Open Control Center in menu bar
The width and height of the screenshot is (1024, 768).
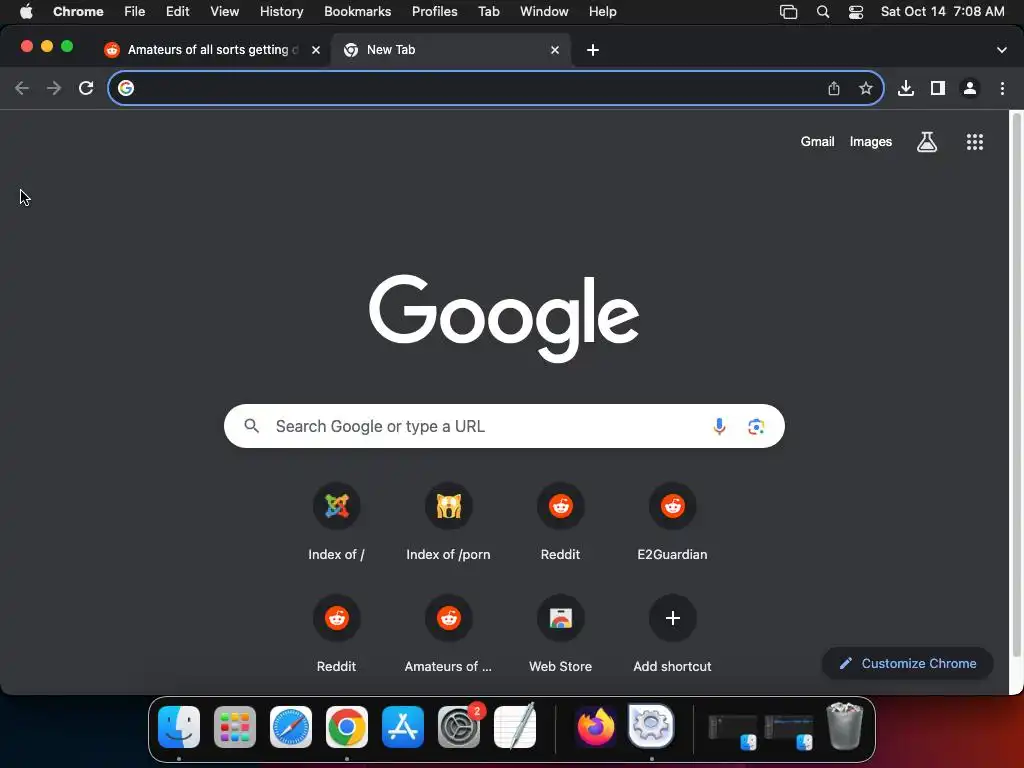(856, 12)
